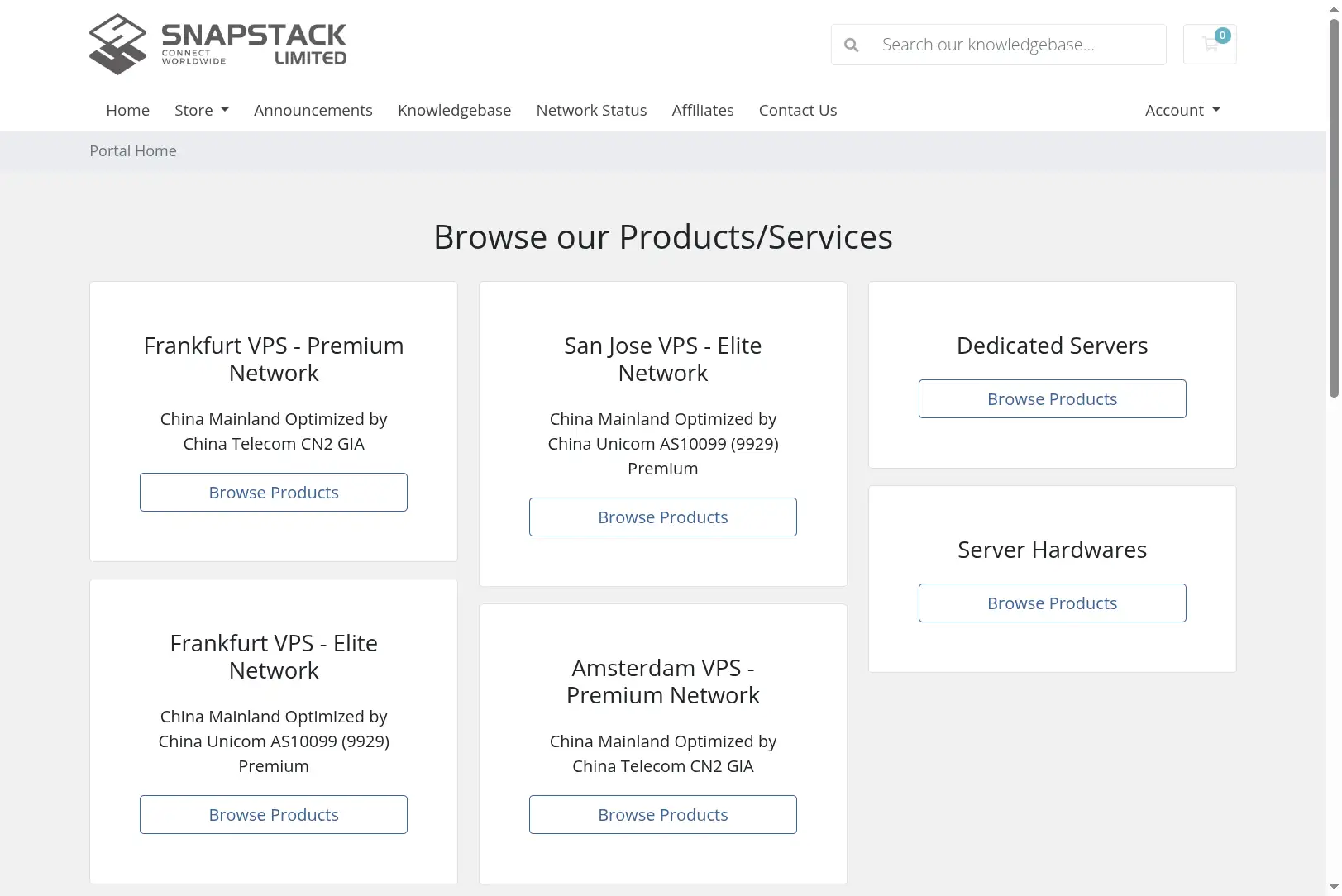Click the San Jose VPS - Elite Network title
Screen dimensions: 1342x896
(663, 359)
